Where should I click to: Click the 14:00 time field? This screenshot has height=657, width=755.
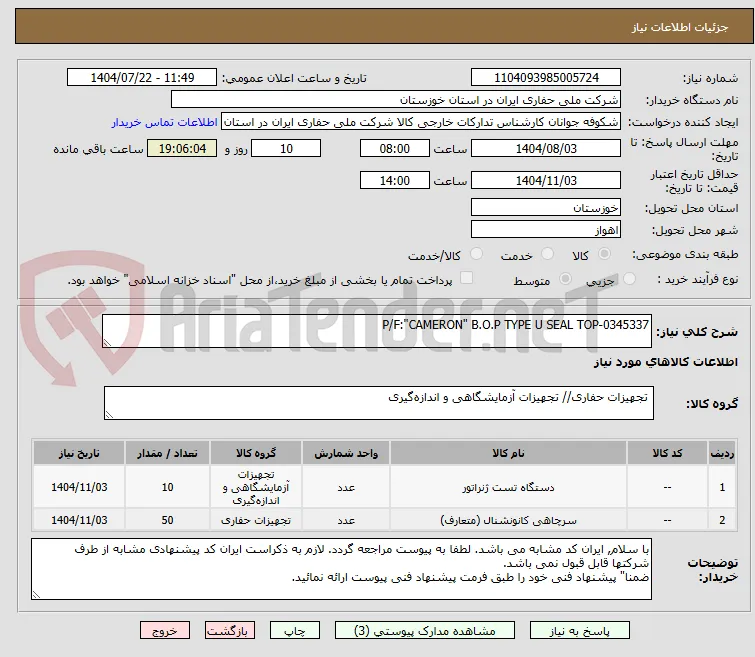[x=395, y=180]
